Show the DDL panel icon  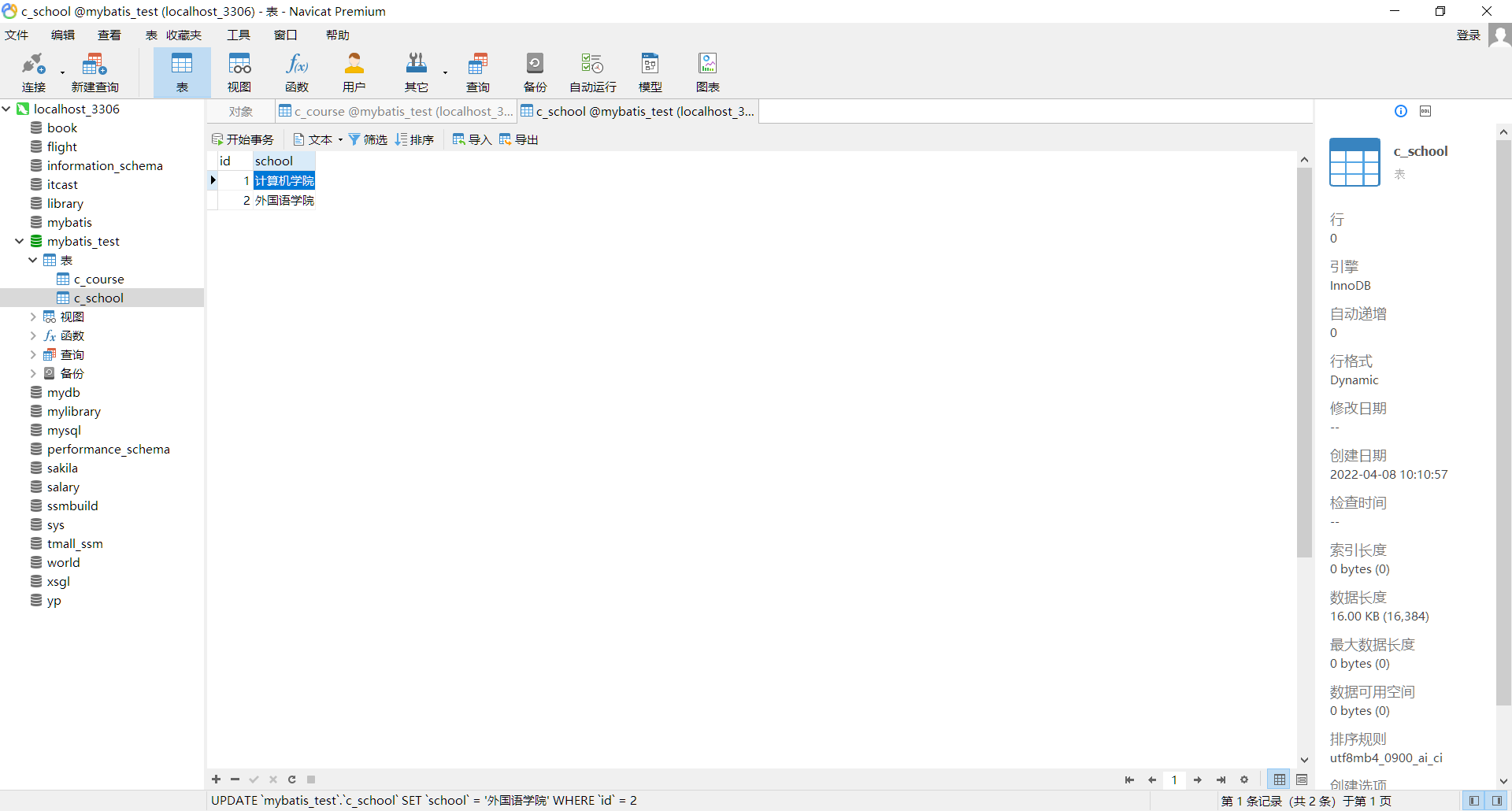[1425, 111]
